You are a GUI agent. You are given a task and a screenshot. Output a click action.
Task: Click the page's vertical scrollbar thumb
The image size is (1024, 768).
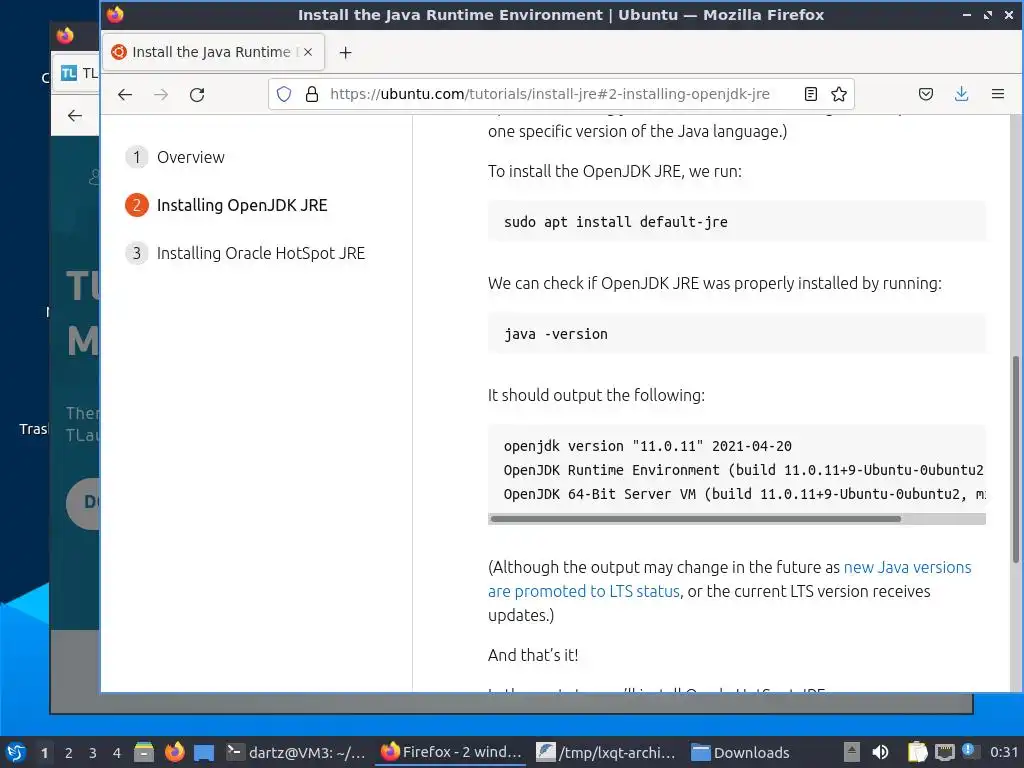[x=1016, y=459]
